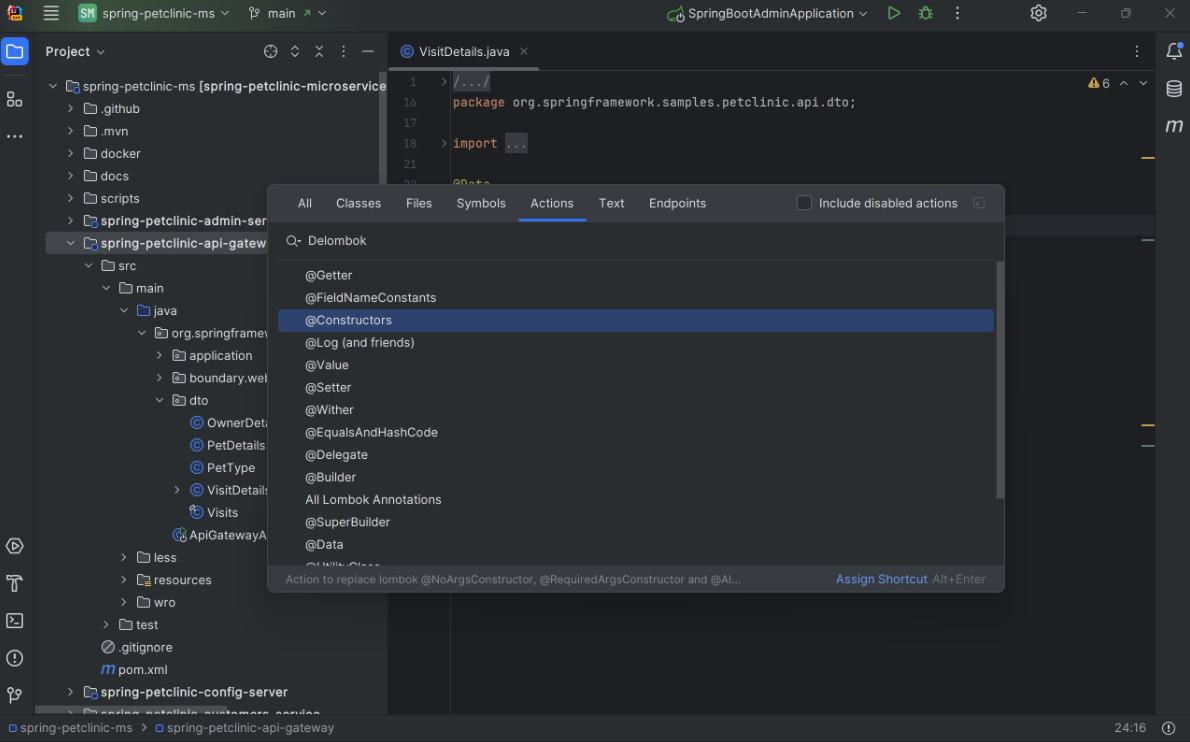Open the Notifications bell panel
1190x742 pixels.
point(1174,52)
